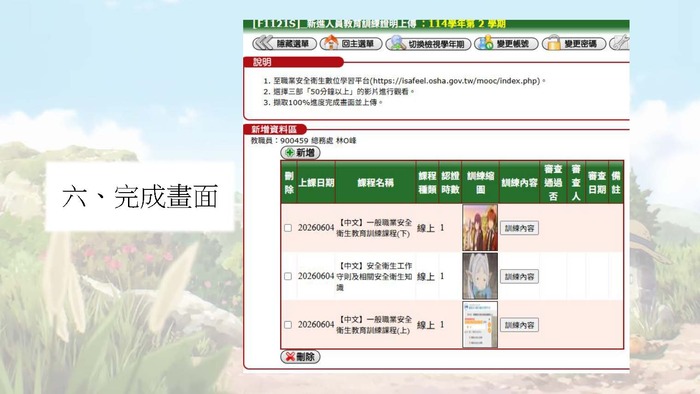Viewport: 700px width, 394px height.
Task: Click instruction line about 50分鐘以上 videos
Action: click(x=344, y=91)
